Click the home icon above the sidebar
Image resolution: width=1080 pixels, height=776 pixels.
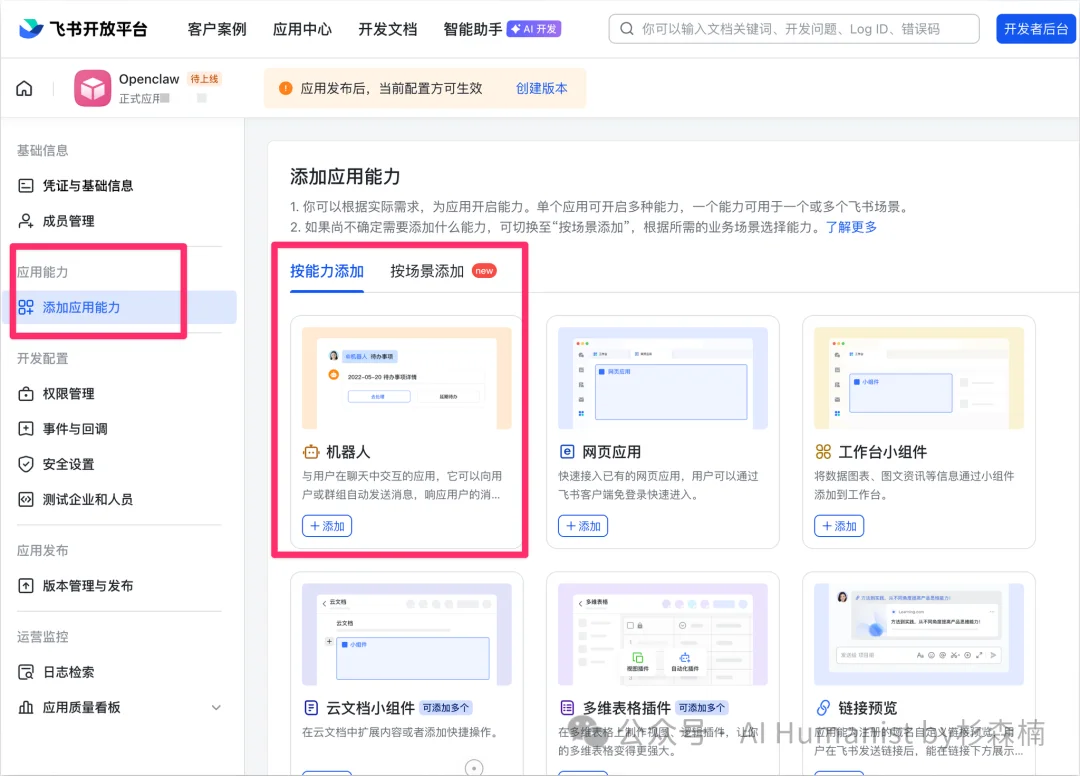25,88
